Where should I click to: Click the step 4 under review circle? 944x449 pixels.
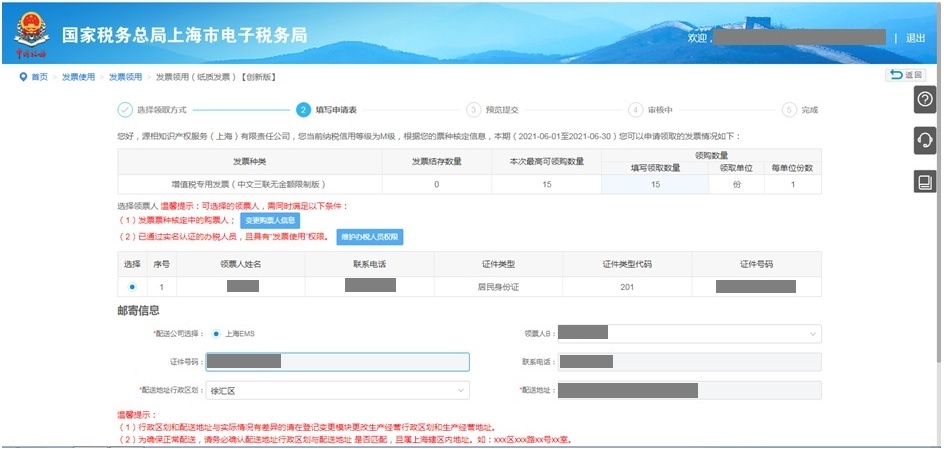[x=636, y=110]
